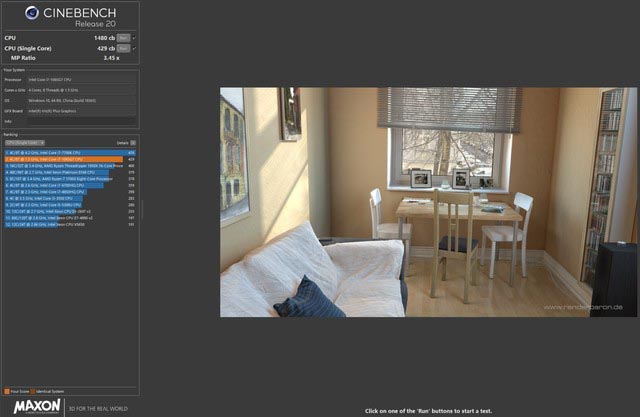Click the Processor value field
The height and width of the screenshot is (417, 640).
point(81,80)
